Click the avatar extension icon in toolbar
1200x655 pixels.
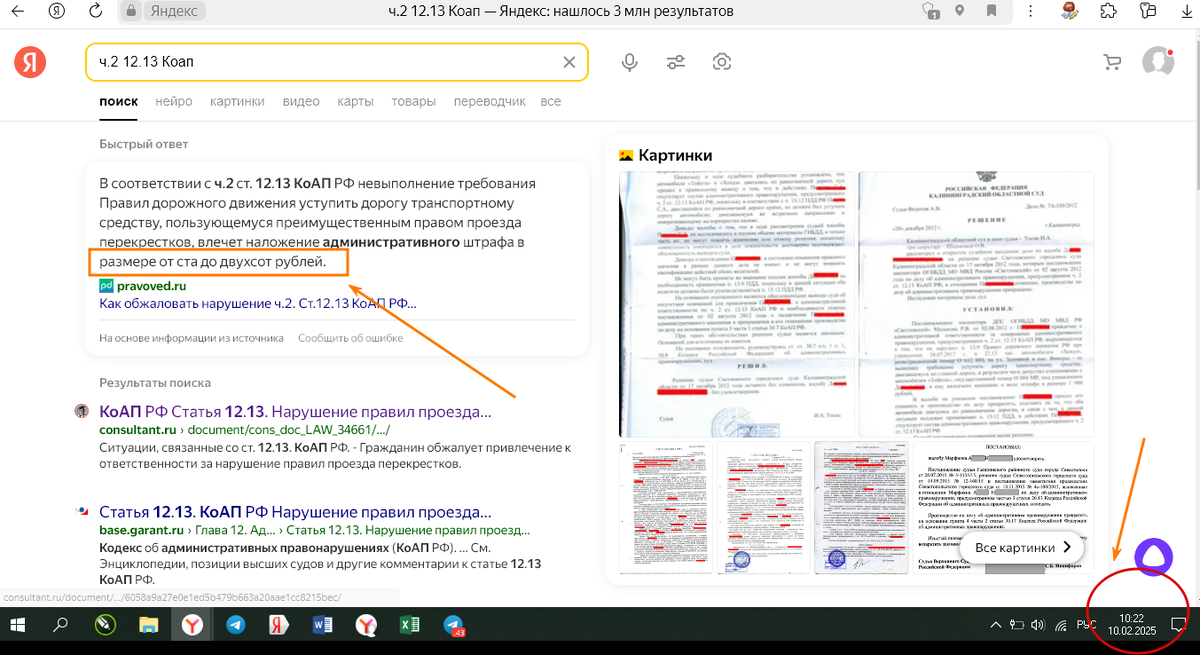pos(1070,11)
